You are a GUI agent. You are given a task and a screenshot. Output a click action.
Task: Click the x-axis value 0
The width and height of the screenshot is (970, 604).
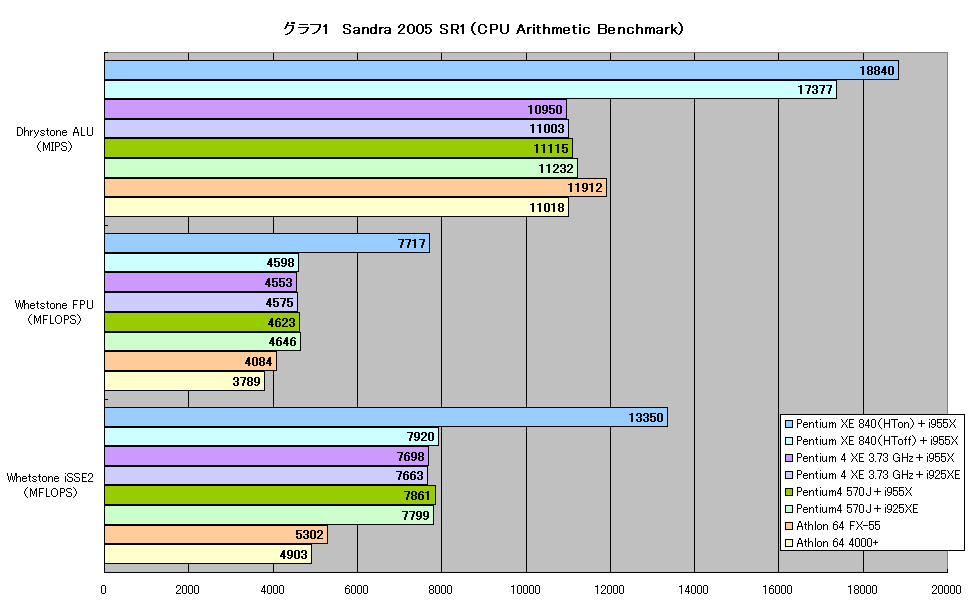pyautogui.click(x=103, y=590)
